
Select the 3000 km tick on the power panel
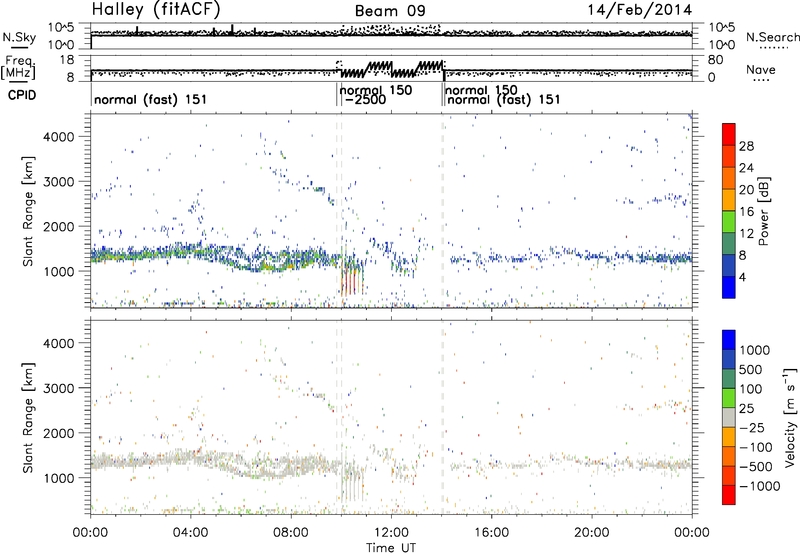(x=58, y=182)
